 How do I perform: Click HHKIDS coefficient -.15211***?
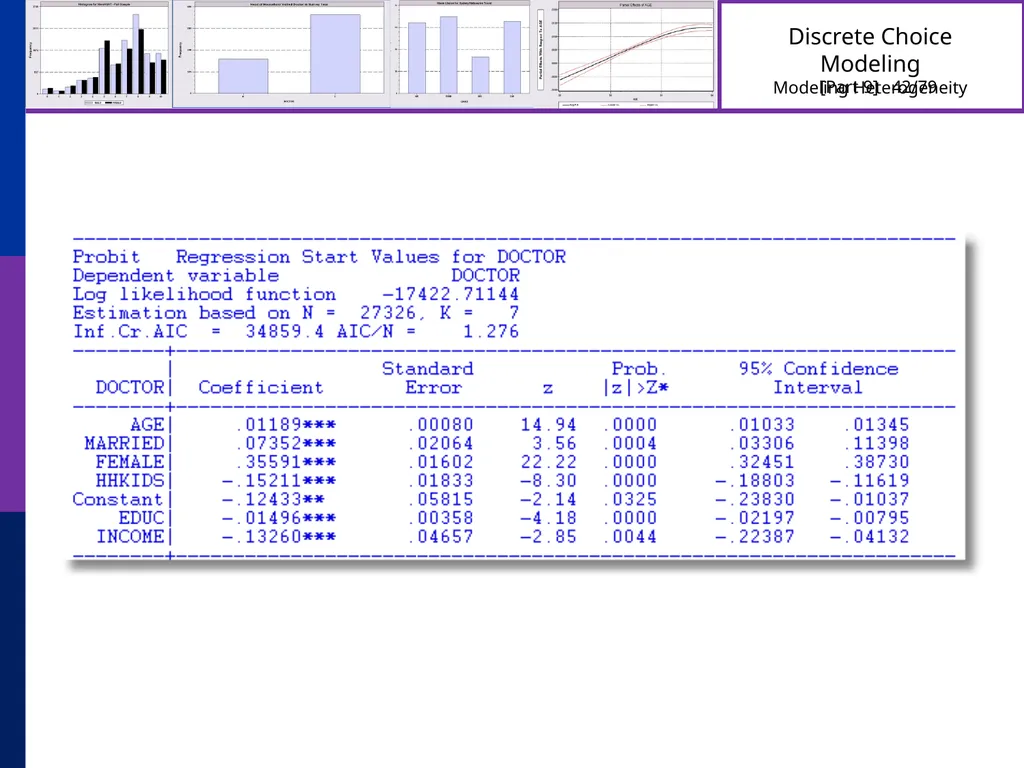tap(279, 481)
